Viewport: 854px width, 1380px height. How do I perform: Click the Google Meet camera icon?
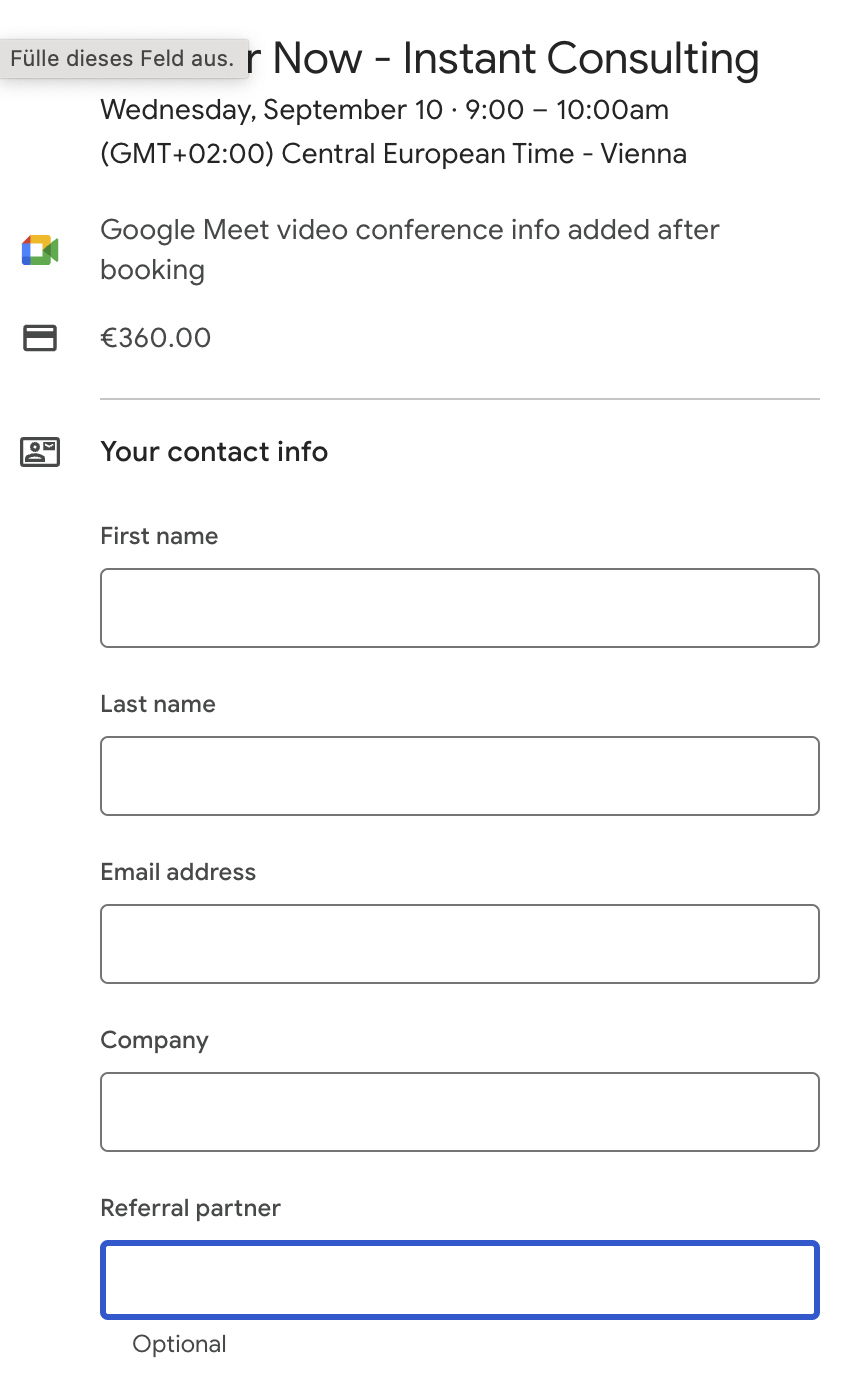[x=40, y=250]
